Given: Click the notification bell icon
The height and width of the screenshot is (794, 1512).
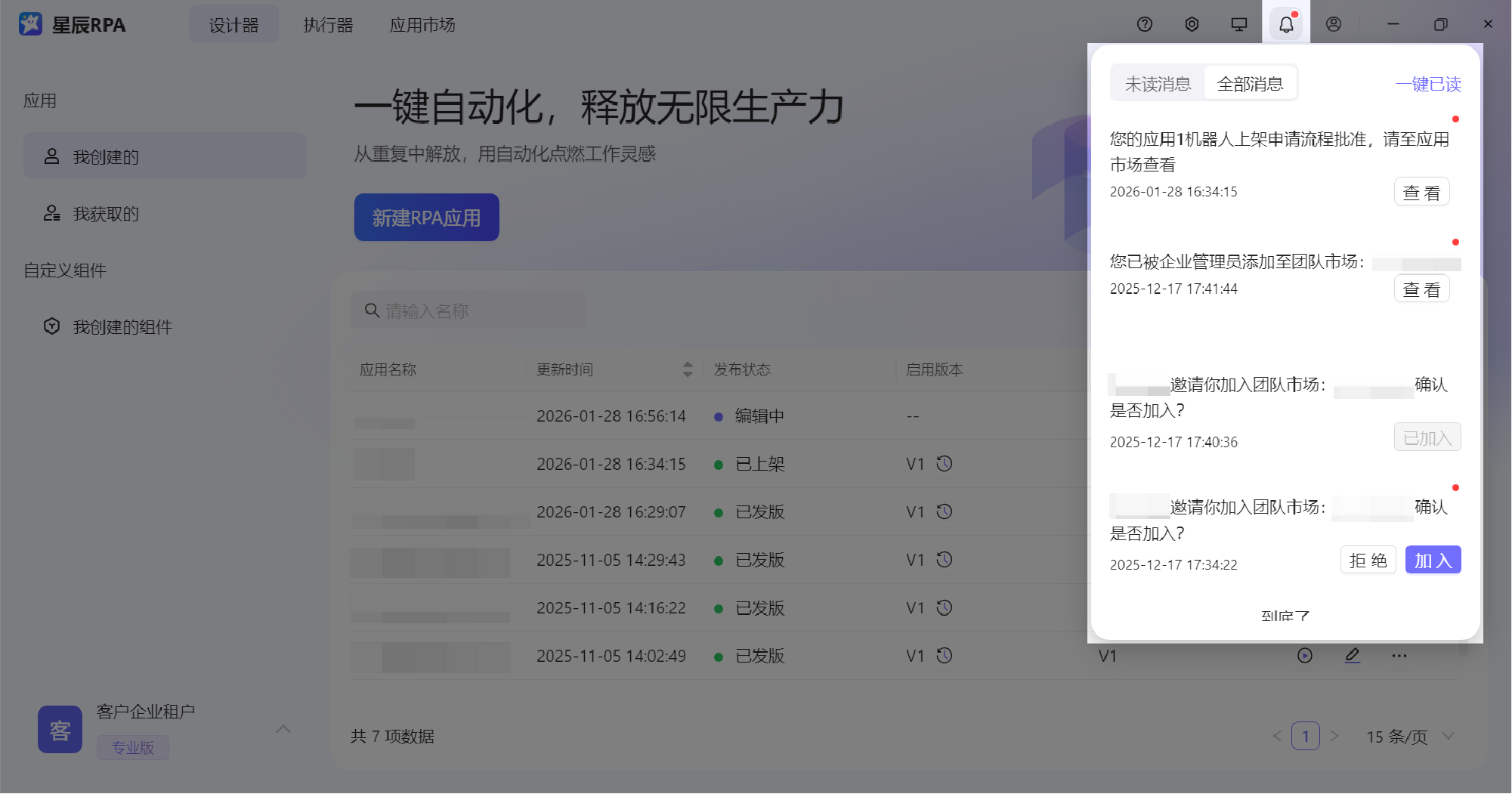Looking at the screenshot, I should tap(1285, 24).
